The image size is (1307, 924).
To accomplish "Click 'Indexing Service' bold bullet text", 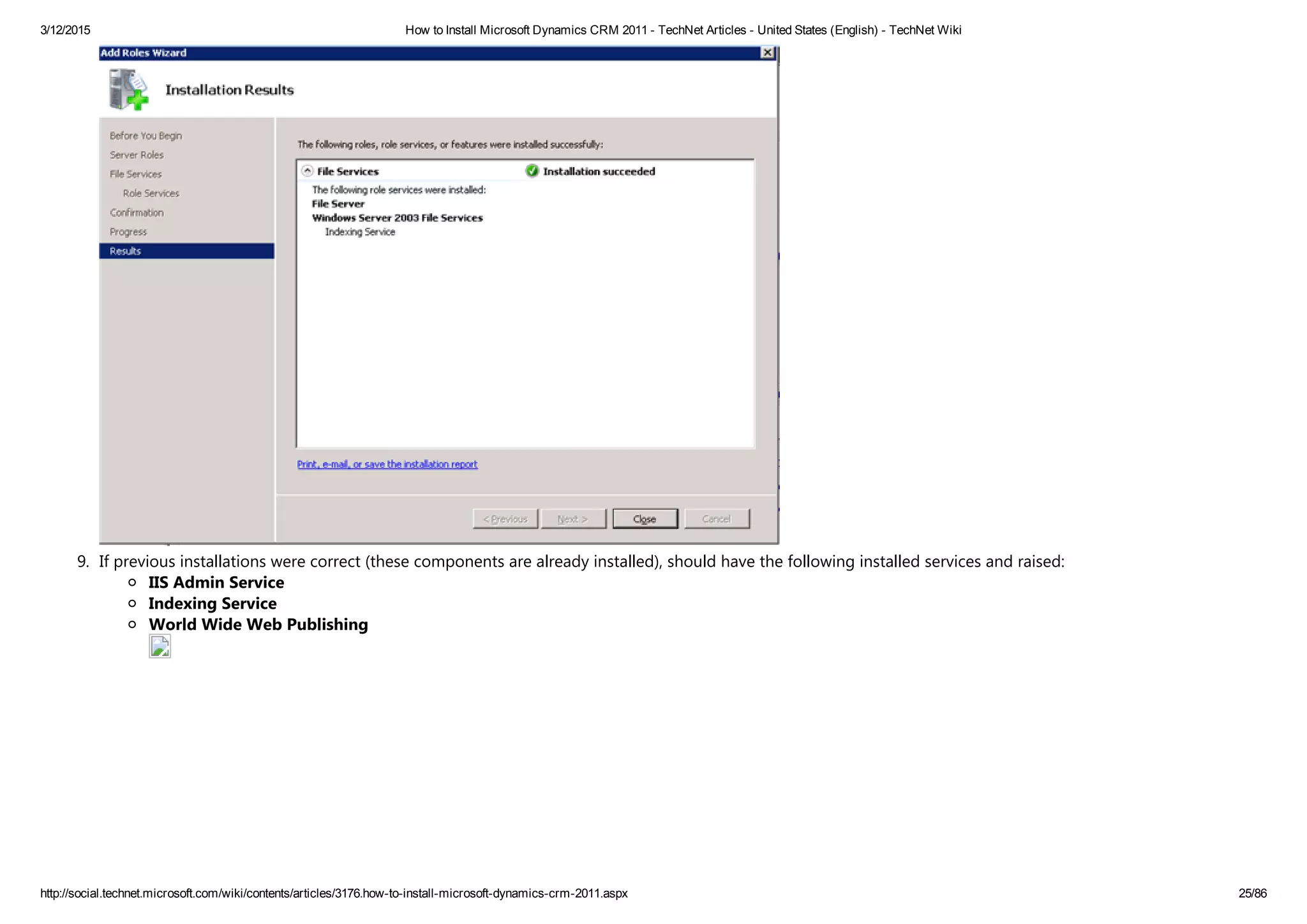I will click(x=213, y=604).
